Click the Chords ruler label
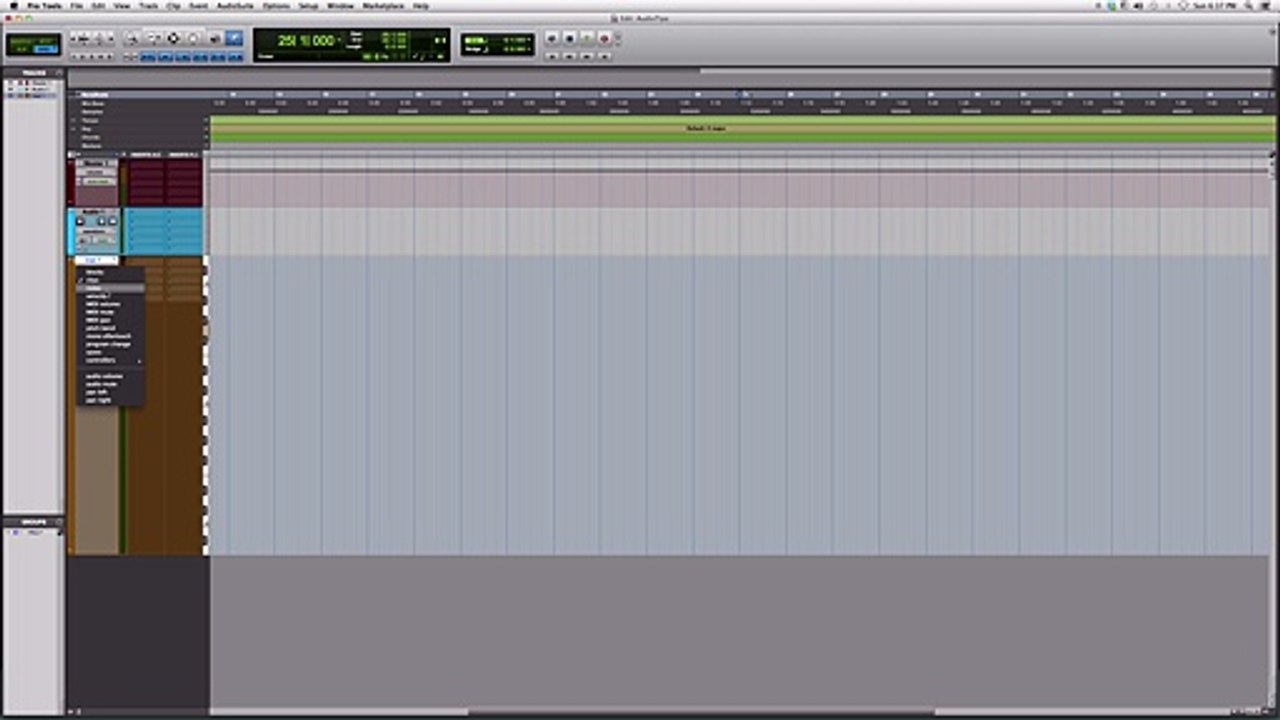This screenshot has width=1280, height=720. [x=90, y=137]
